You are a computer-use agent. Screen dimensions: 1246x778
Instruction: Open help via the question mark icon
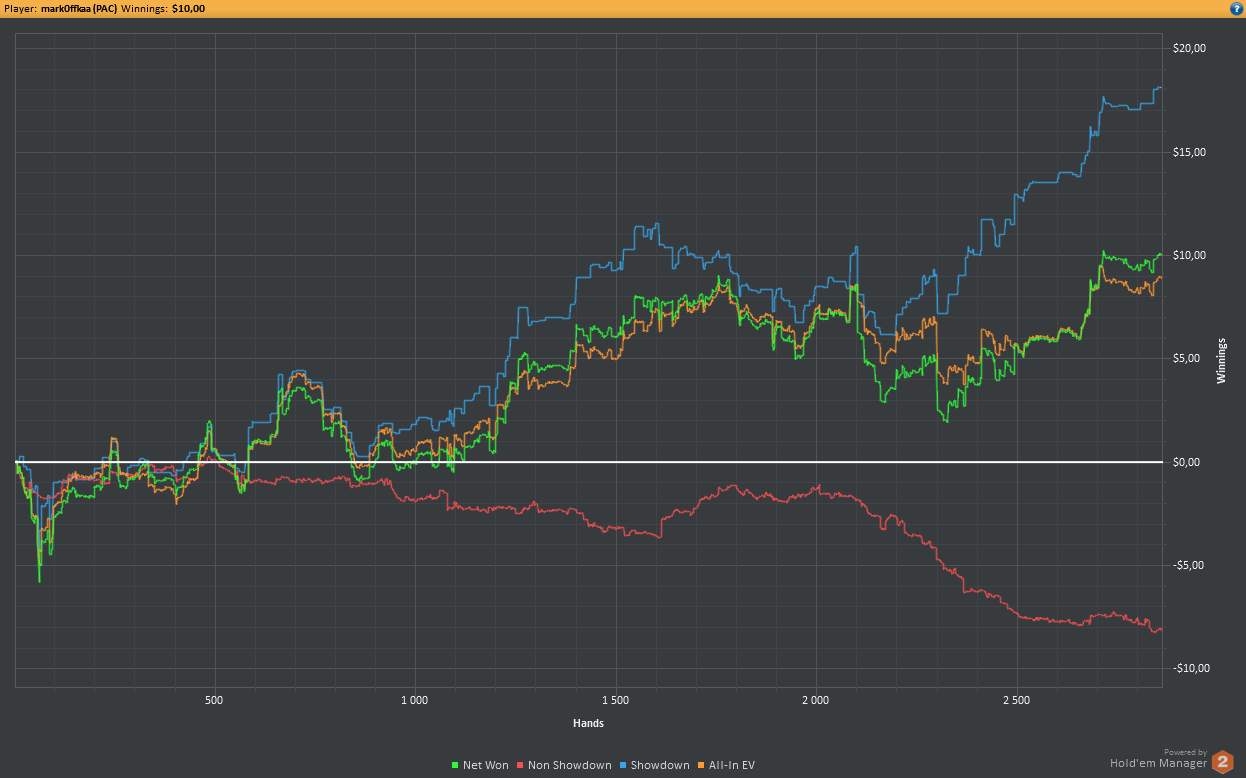[1236, 8]
